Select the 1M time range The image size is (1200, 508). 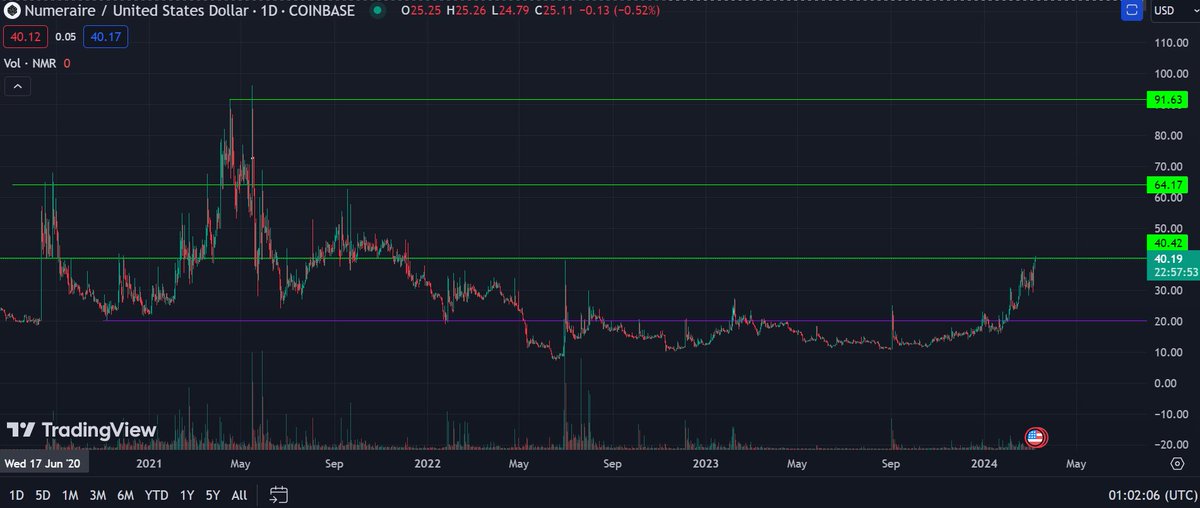point(70,495)
